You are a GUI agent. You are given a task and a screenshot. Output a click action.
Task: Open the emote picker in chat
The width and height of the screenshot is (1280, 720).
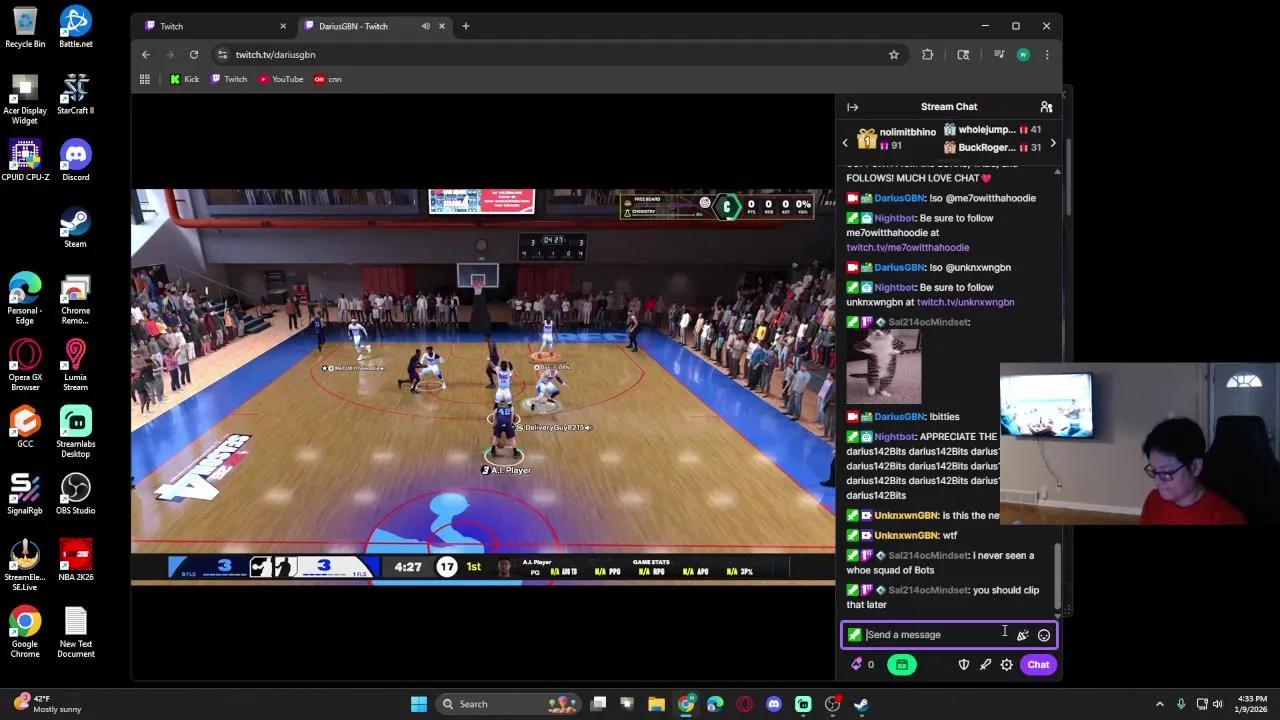coord(1044,635)
